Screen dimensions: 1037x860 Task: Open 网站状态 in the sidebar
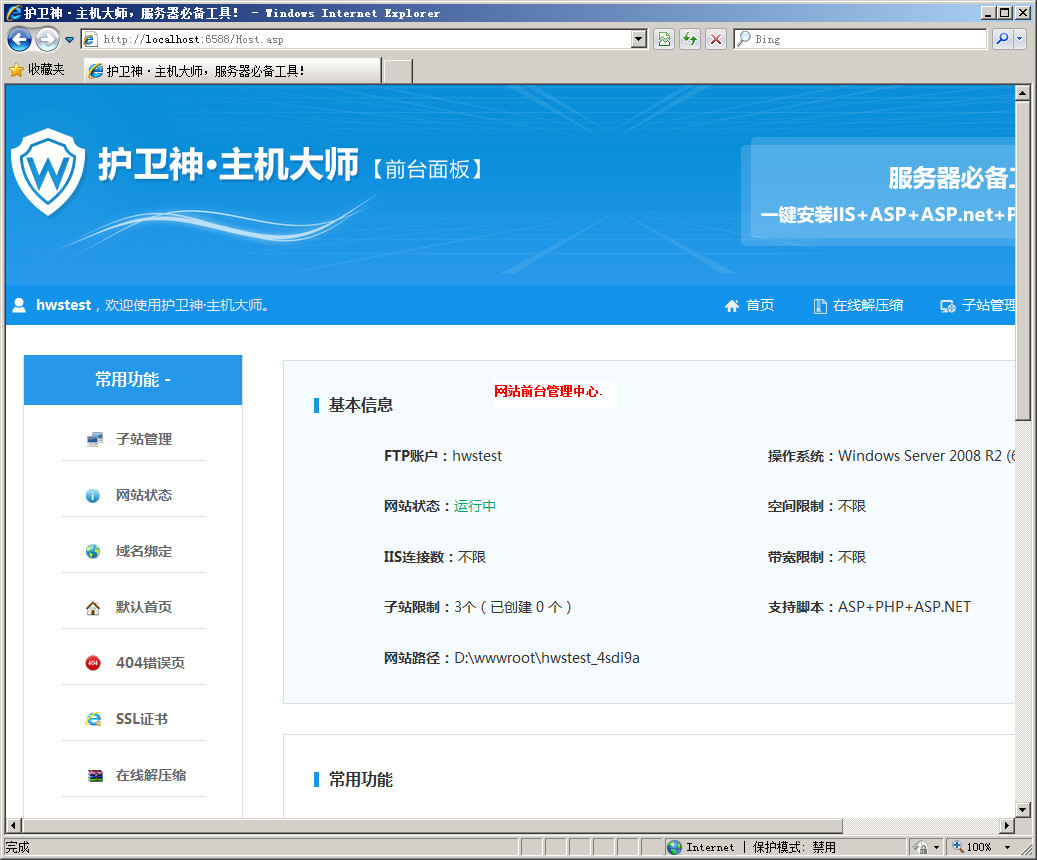(x=144, y=495)
